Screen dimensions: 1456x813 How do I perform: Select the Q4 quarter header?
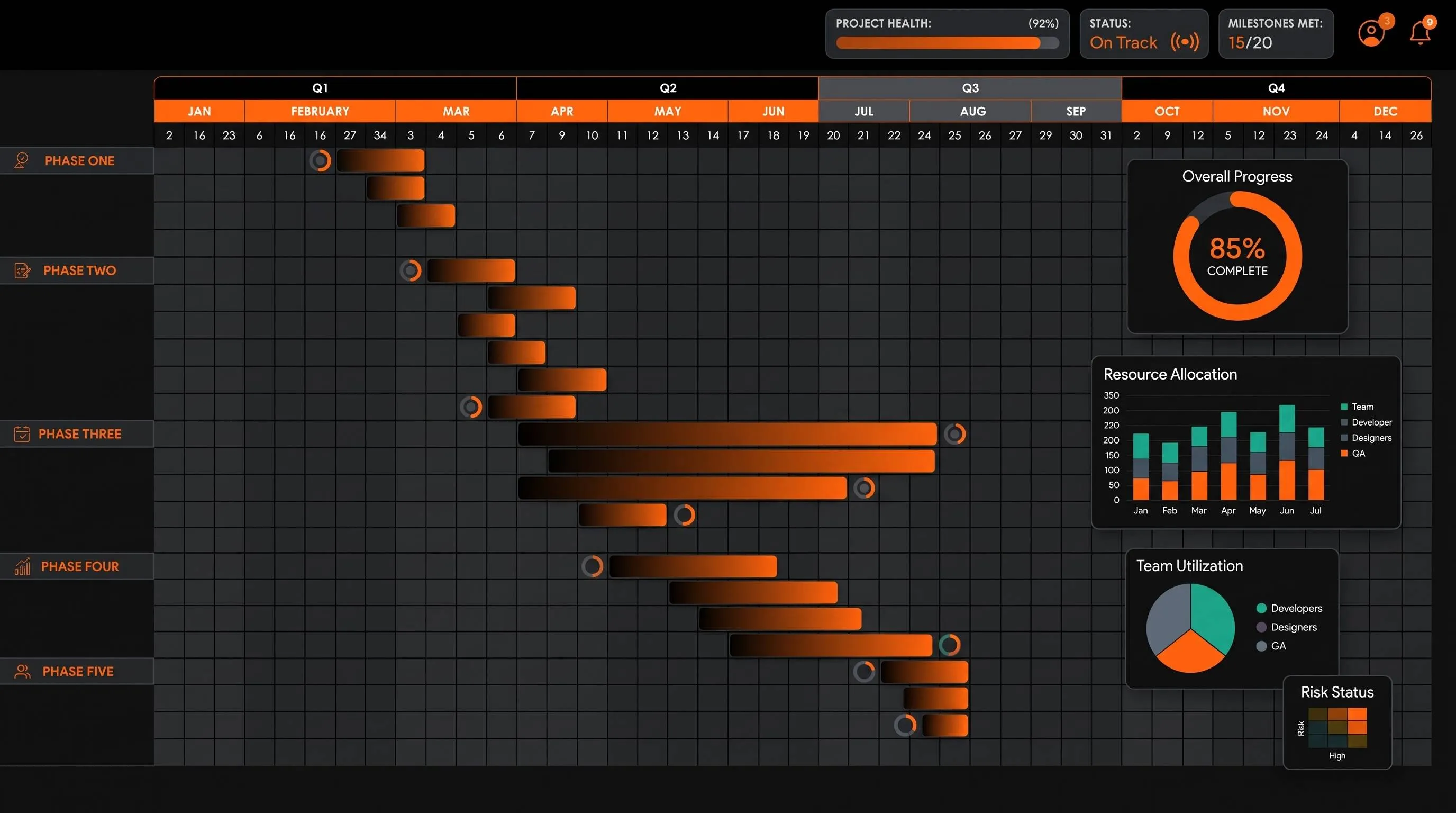pyautogui.click(x=1276, y=88)
